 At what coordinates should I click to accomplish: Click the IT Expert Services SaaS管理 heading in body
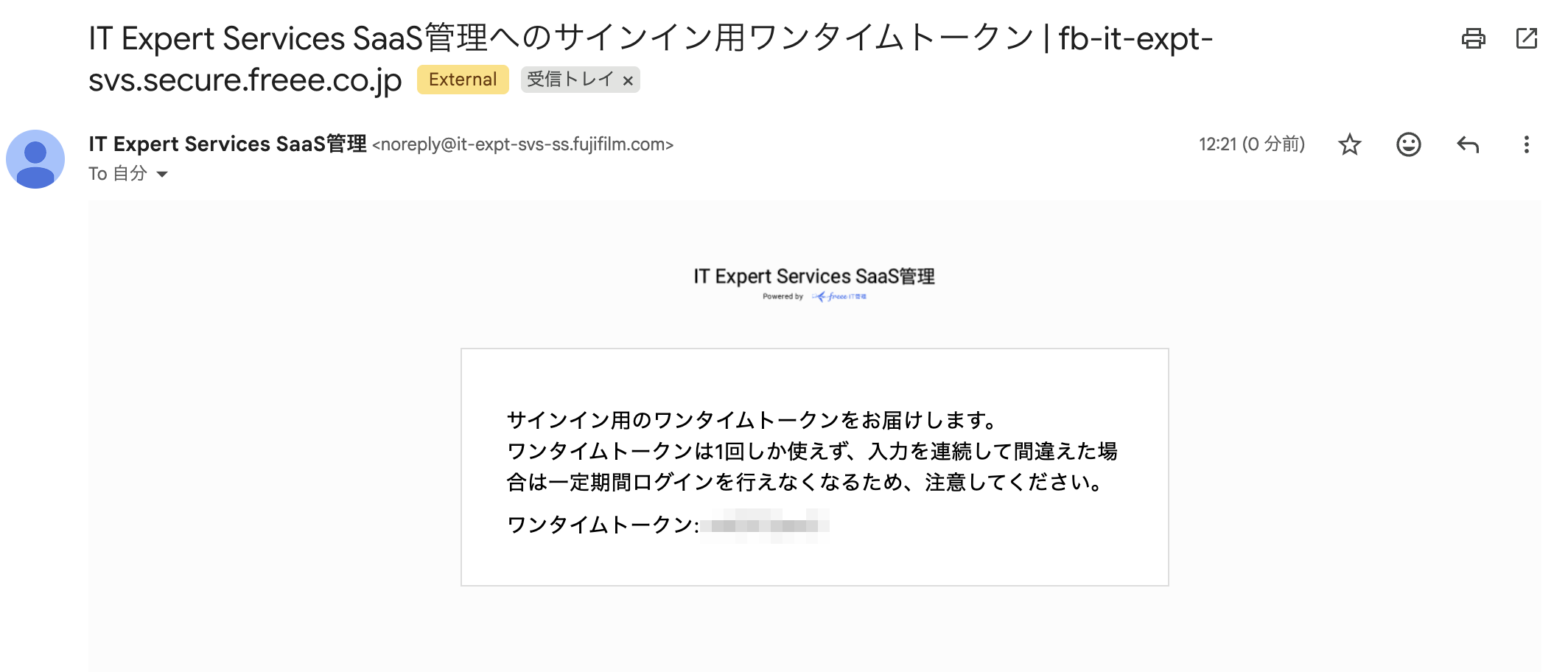(x=813, y=276)
